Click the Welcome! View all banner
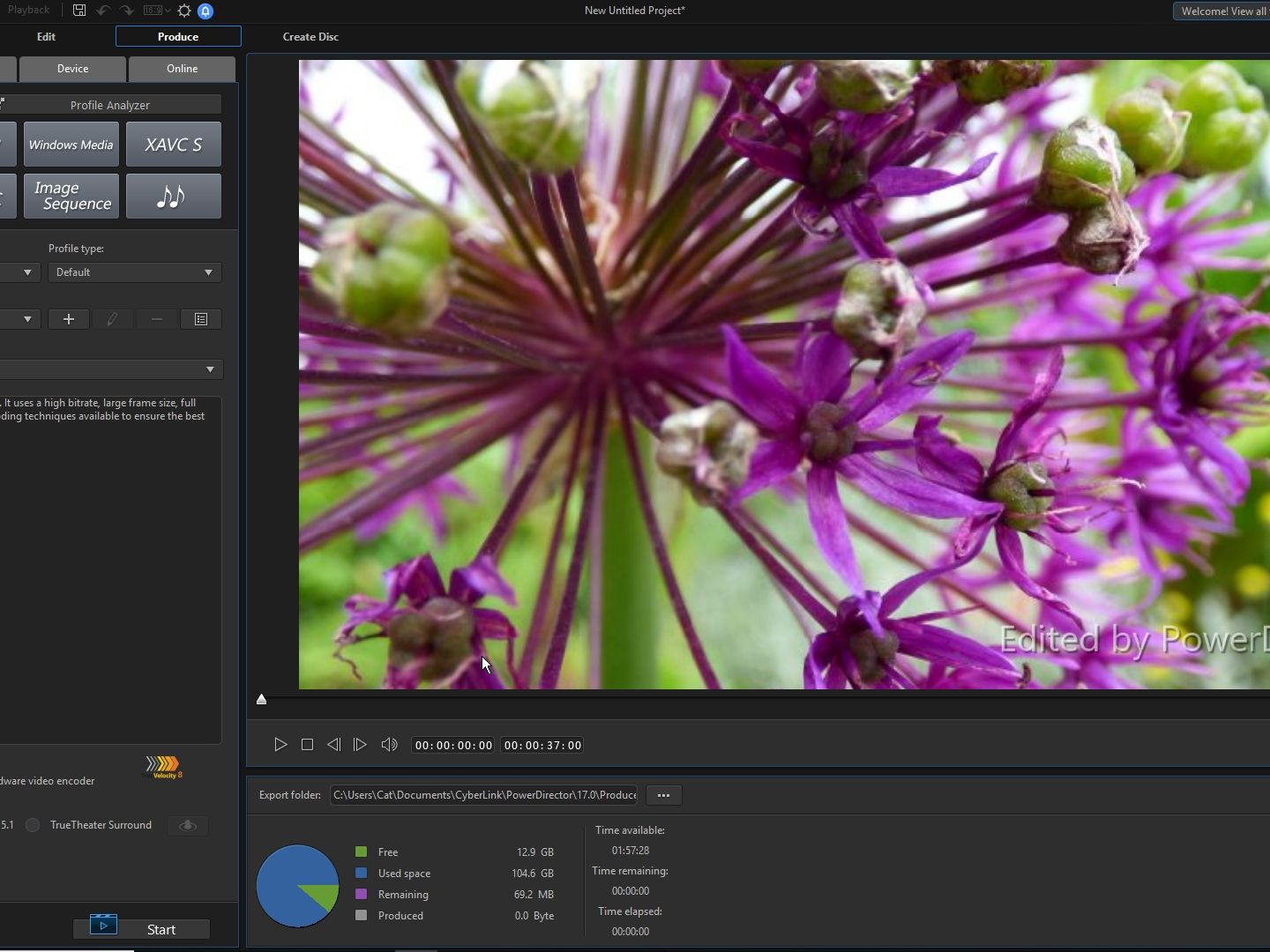 coord(1221,11)
